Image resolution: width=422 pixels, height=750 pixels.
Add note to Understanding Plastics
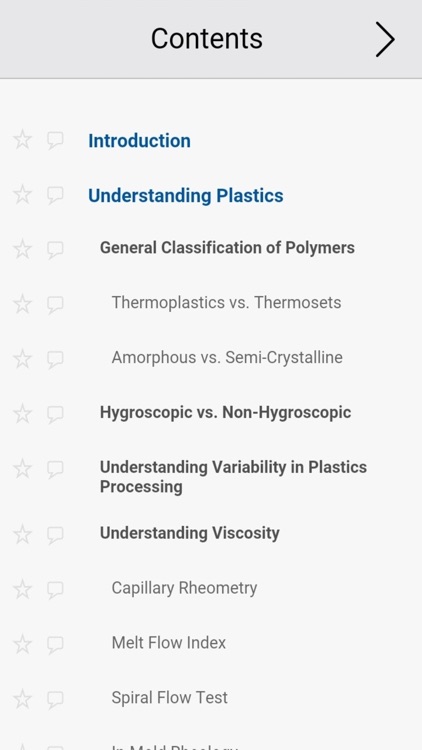coord(55,196)
